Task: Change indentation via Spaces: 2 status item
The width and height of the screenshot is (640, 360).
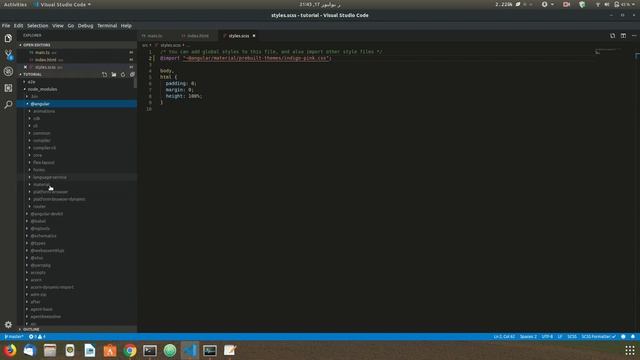Action: tap(528, 337)
